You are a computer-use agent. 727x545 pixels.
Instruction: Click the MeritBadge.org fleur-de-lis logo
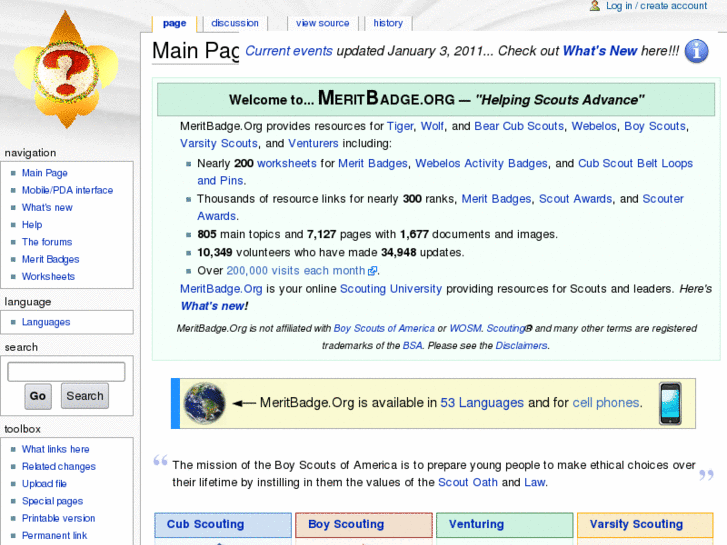pos(66,70)
